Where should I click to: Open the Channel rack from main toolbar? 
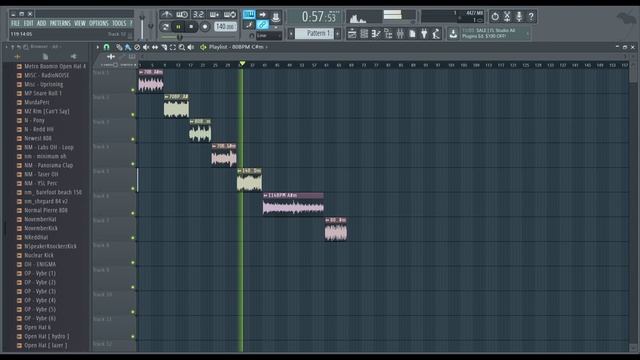(x=364, y=34)
